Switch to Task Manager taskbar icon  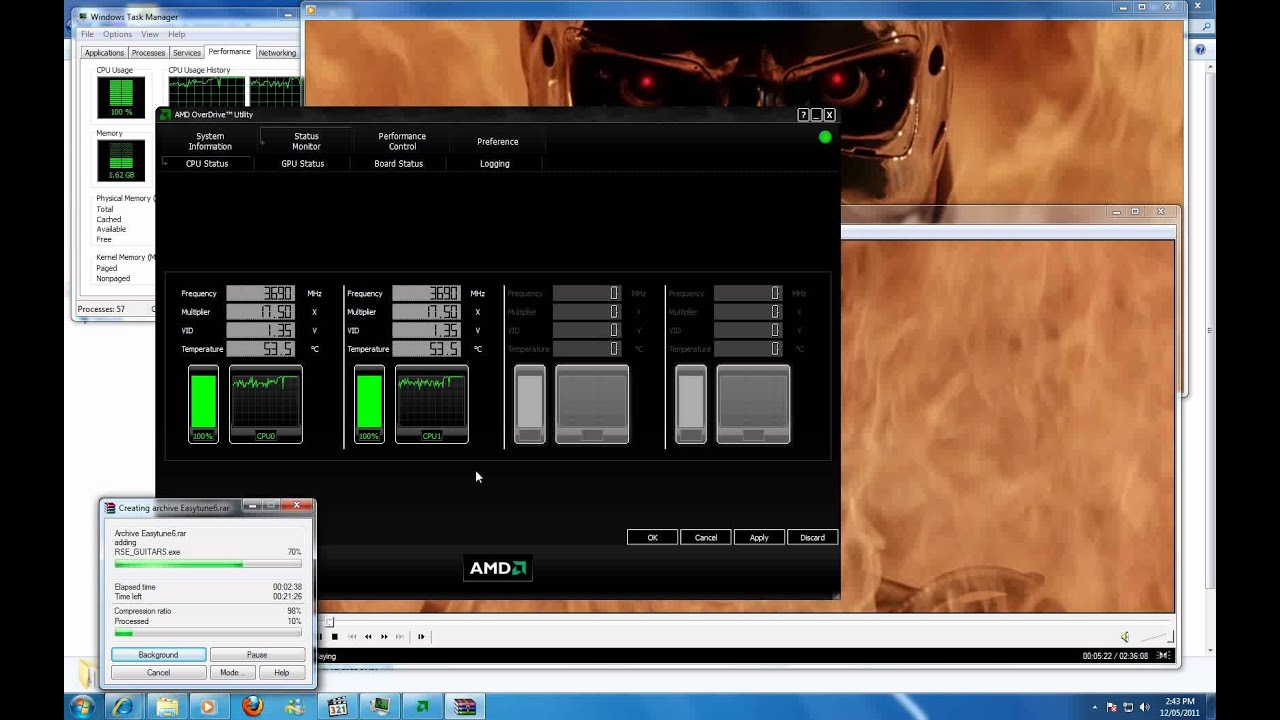coord(380,706)
